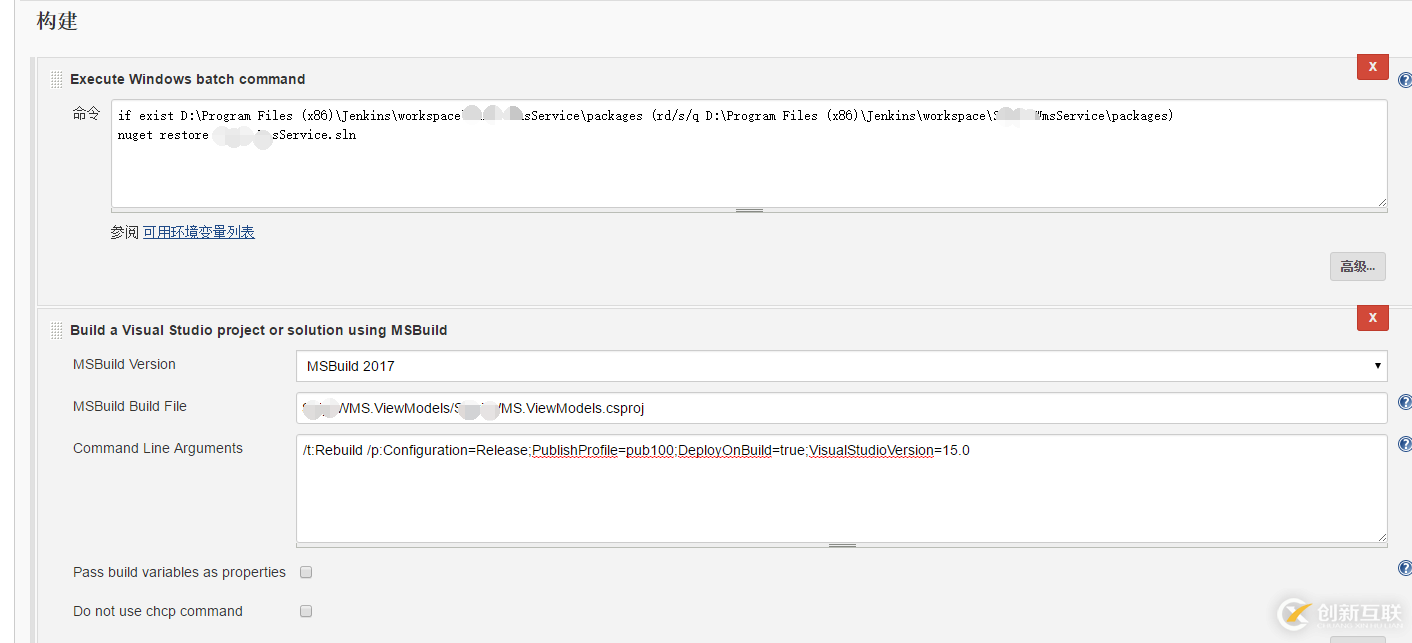Click the Execute Windows batch command title

pos(188,79)
